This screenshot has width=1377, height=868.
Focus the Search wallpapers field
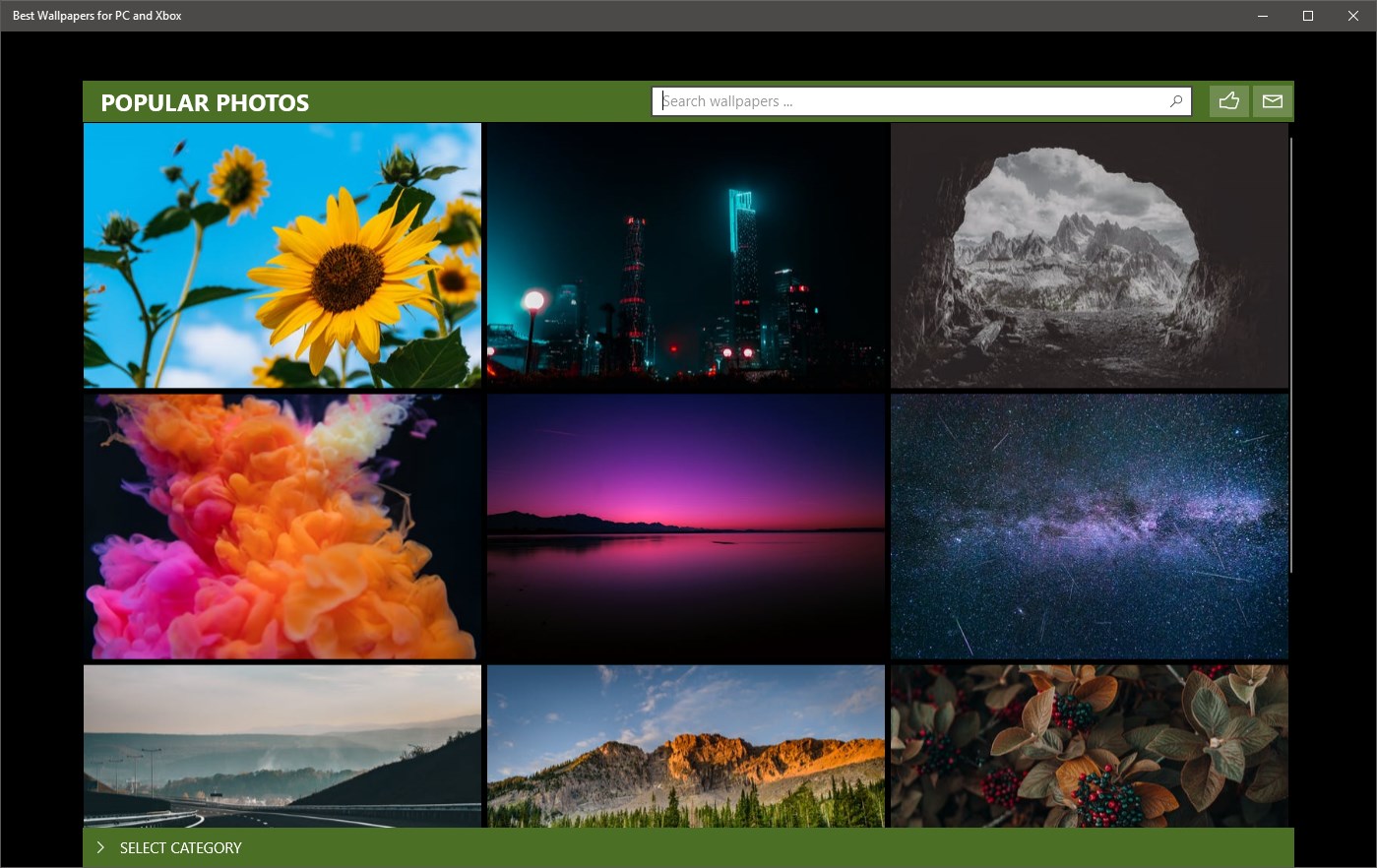(921, 101)
